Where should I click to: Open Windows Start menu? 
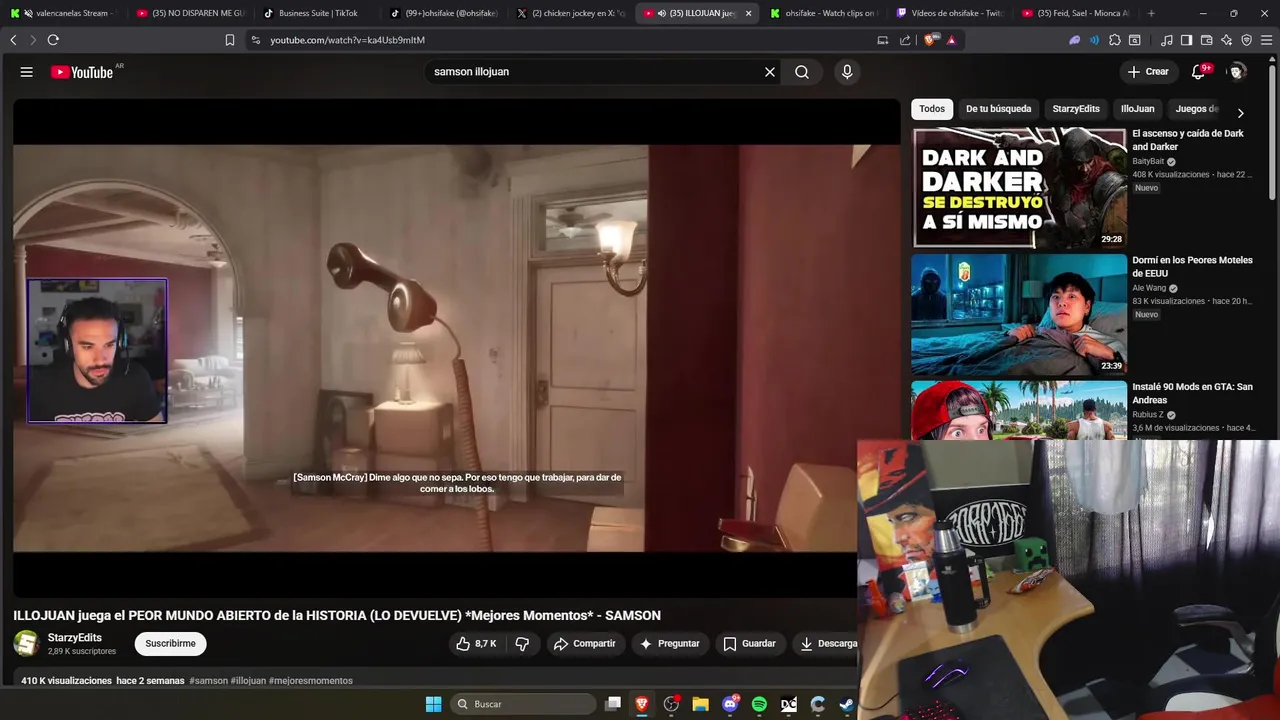pyautogui.click(x=433, y=704)
